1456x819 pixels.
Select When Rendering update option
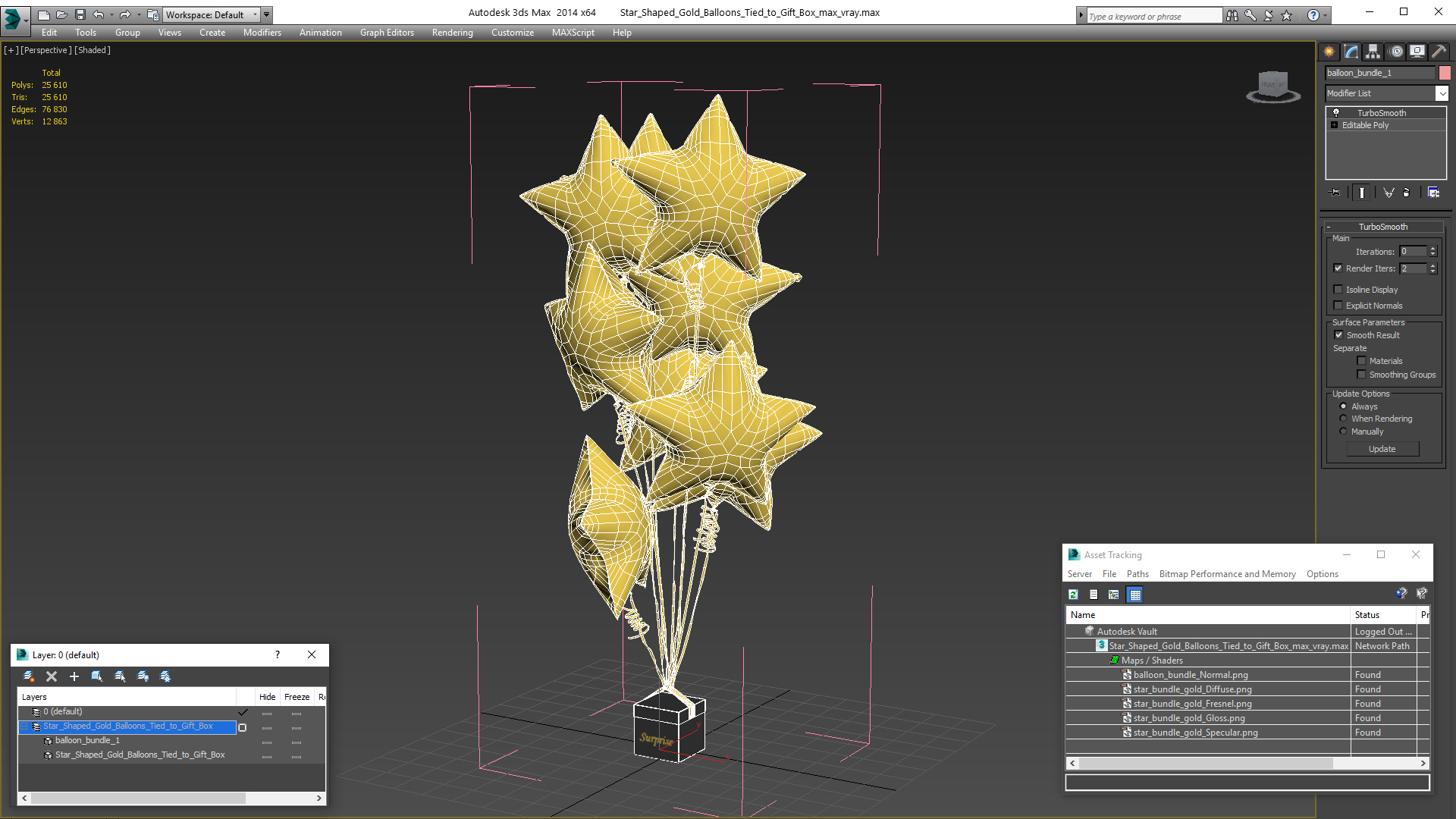1344,419
